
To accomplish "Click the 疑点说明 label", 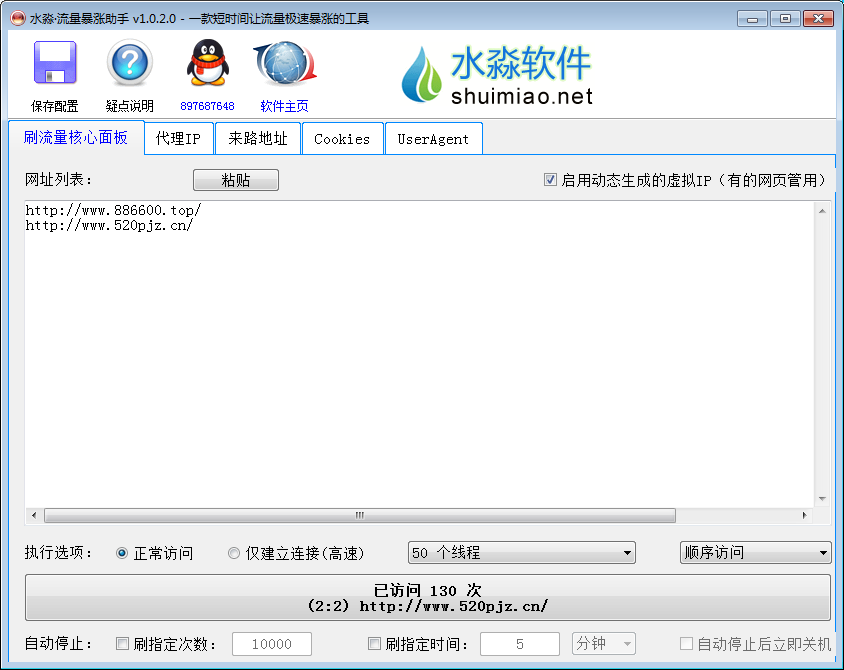I will [130, 106].
